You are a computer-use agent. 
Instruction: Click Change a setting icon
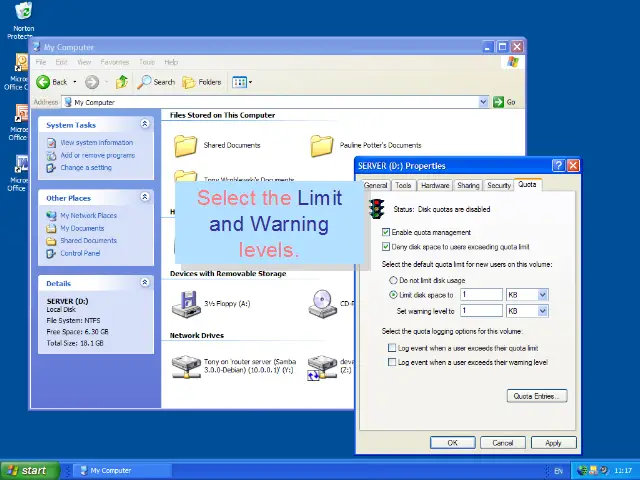pyautogui.click(x=51, y=168)
